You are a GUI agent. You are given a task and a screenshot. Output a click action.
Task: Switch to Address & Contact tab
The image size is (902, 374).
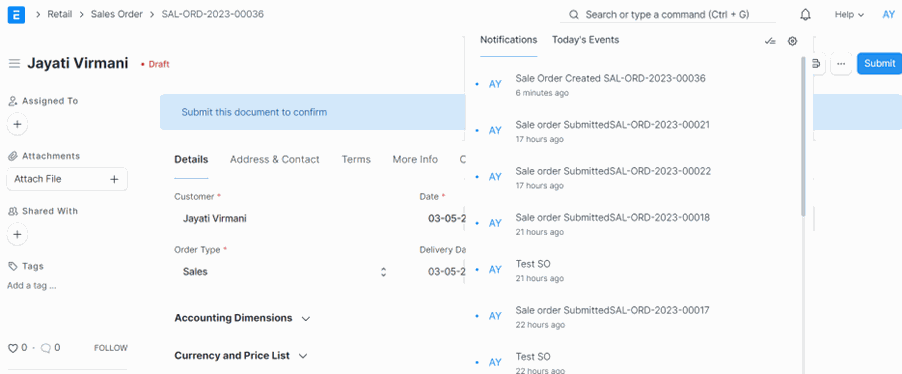274,159
